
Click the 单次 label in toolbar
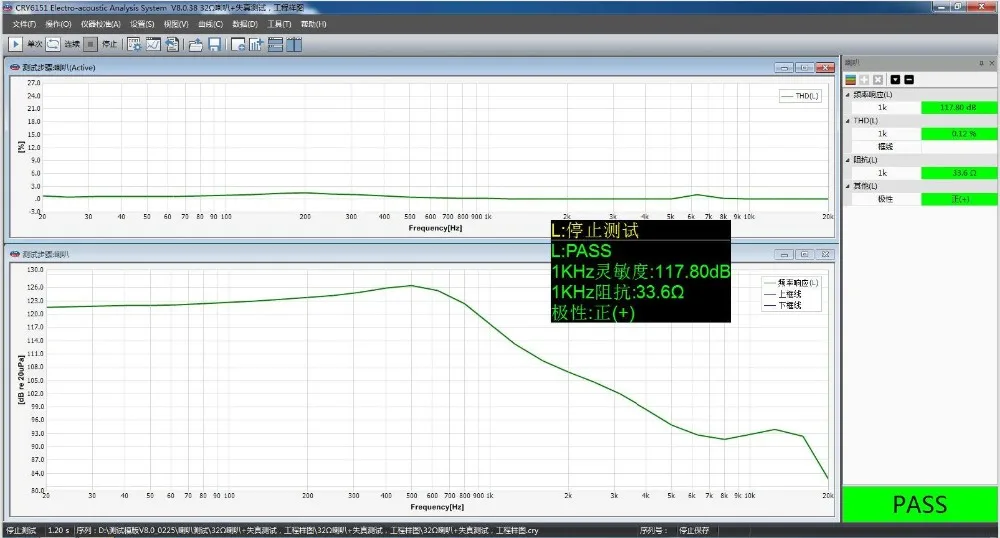[34, 44]
